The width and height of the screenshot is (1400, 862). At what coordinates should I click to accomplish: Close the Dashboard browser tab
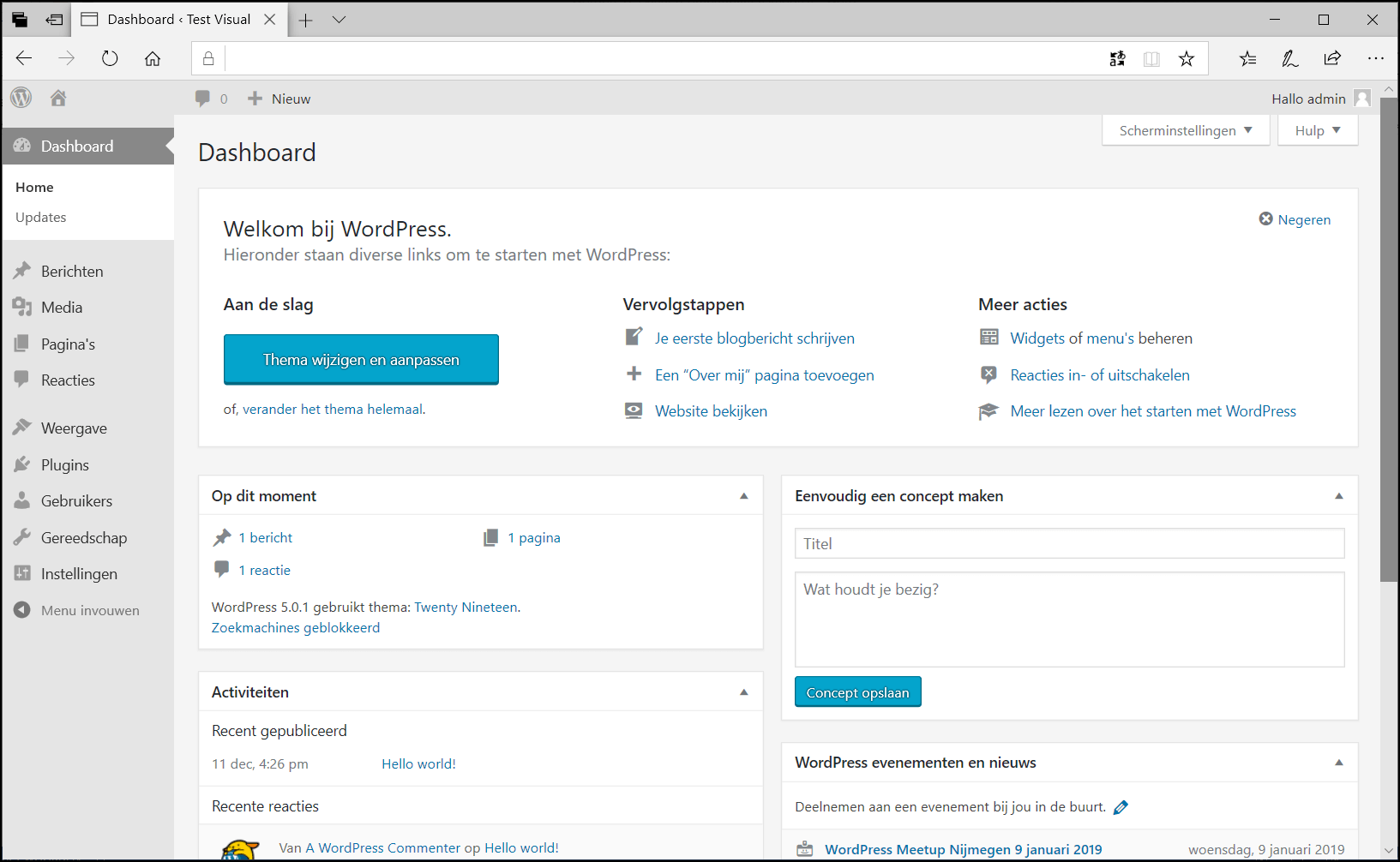tap(270, 20)
